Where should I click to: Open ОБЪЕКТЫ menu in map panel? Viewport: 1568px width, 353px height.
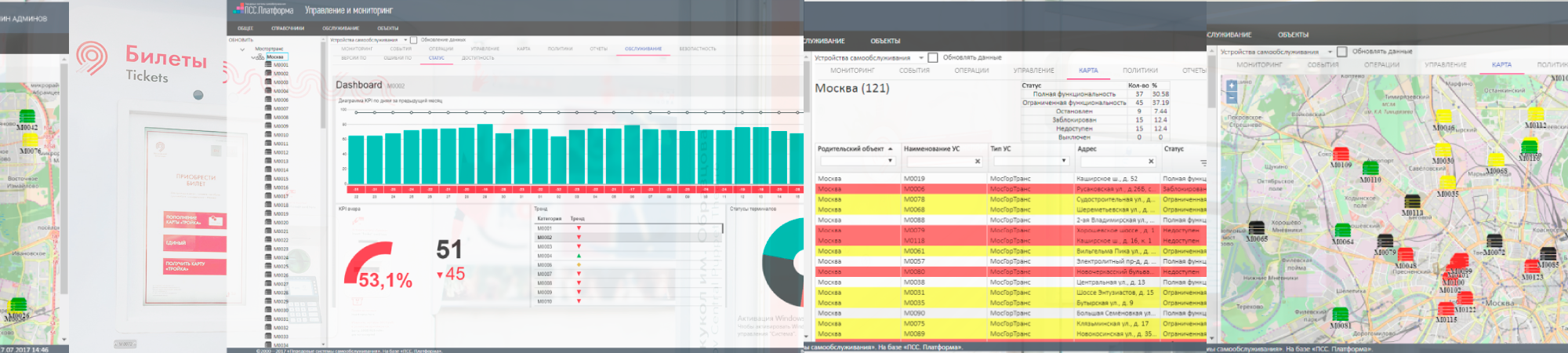click(1293, 35)
